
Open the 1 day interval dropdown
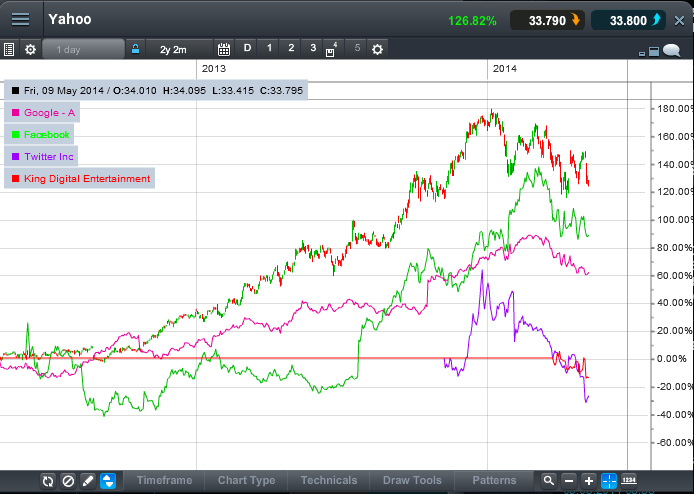[83, 49]
